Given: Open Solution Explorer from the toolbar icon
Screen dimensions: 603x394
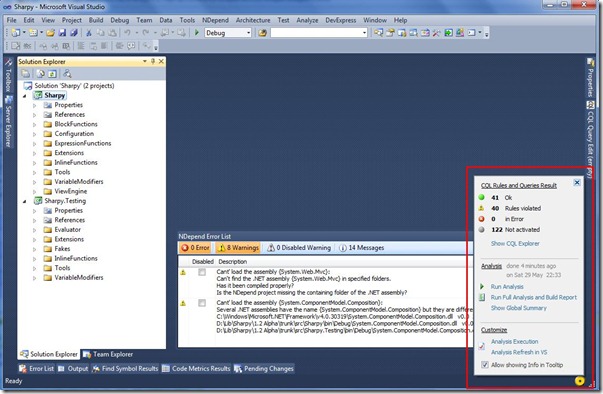Looking at the screenshot, I should point(378,33).
